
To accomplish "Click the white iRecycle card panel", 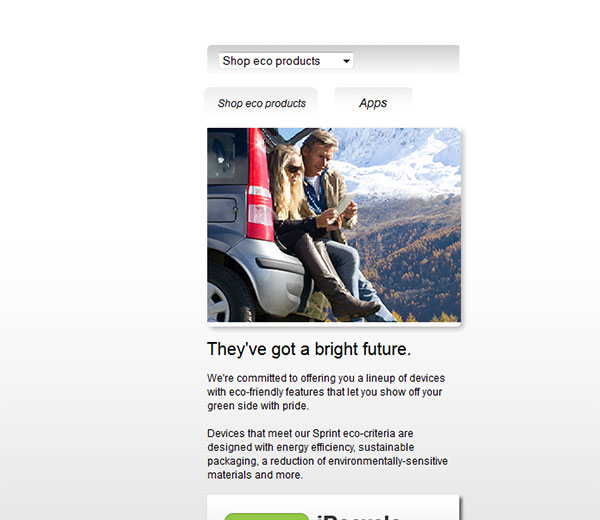I will (x=333, y=508).
